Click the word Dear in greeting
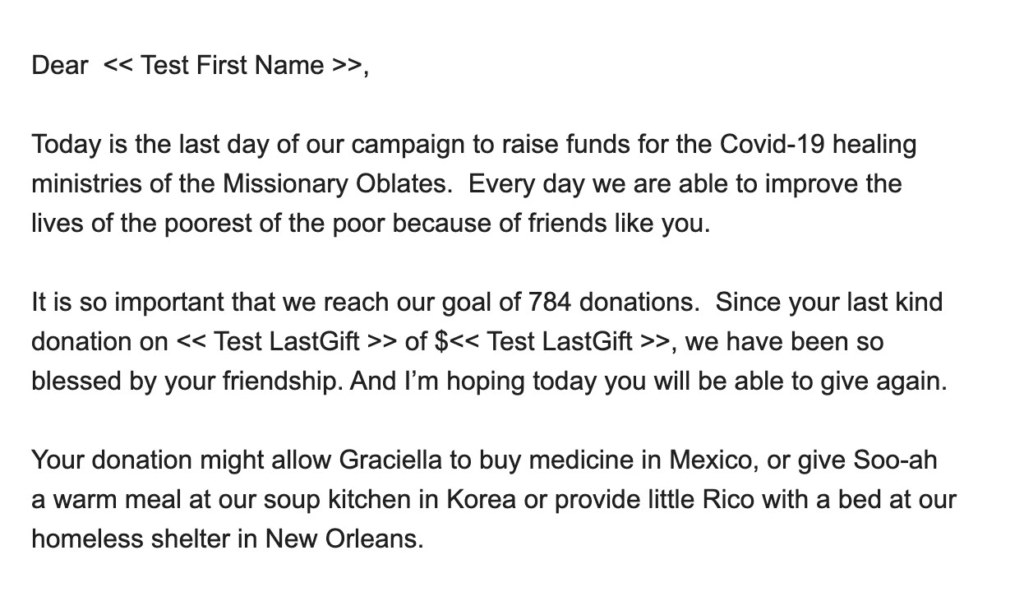The image size is (1024, 592). coord(59,65)
